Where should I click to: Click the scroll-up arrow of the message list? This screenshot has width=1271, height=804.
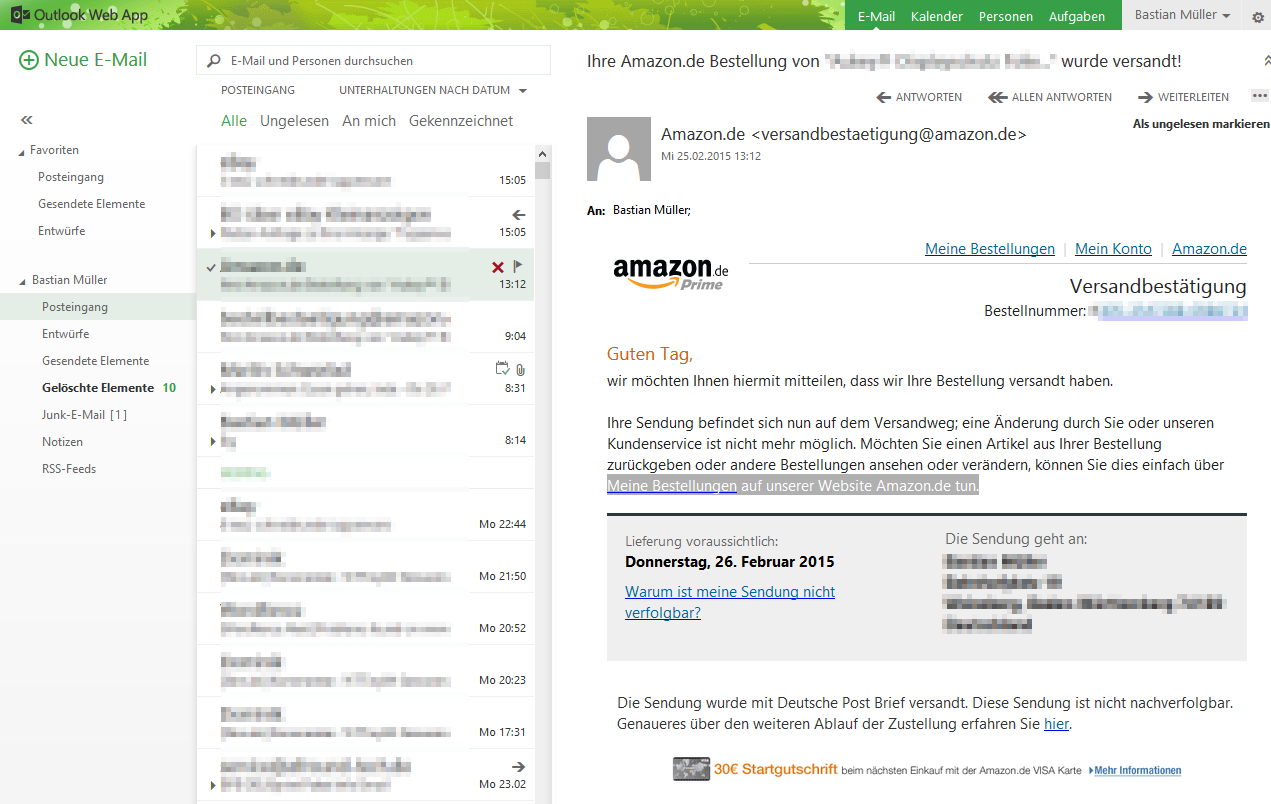coord(543,154)
